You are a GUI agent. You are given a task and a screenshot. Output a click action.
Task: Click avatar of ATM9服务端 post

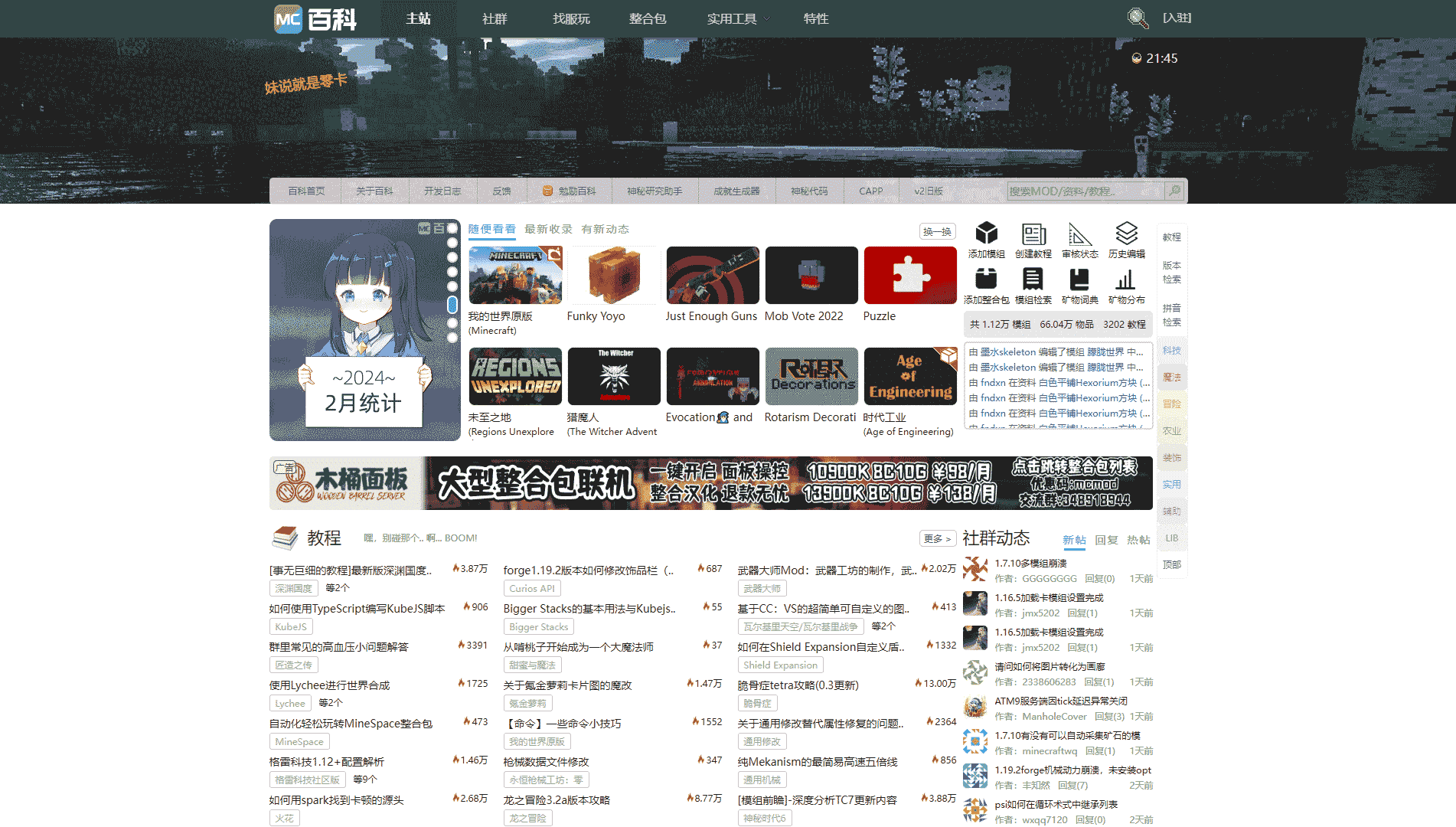click(x=975, y=707)
